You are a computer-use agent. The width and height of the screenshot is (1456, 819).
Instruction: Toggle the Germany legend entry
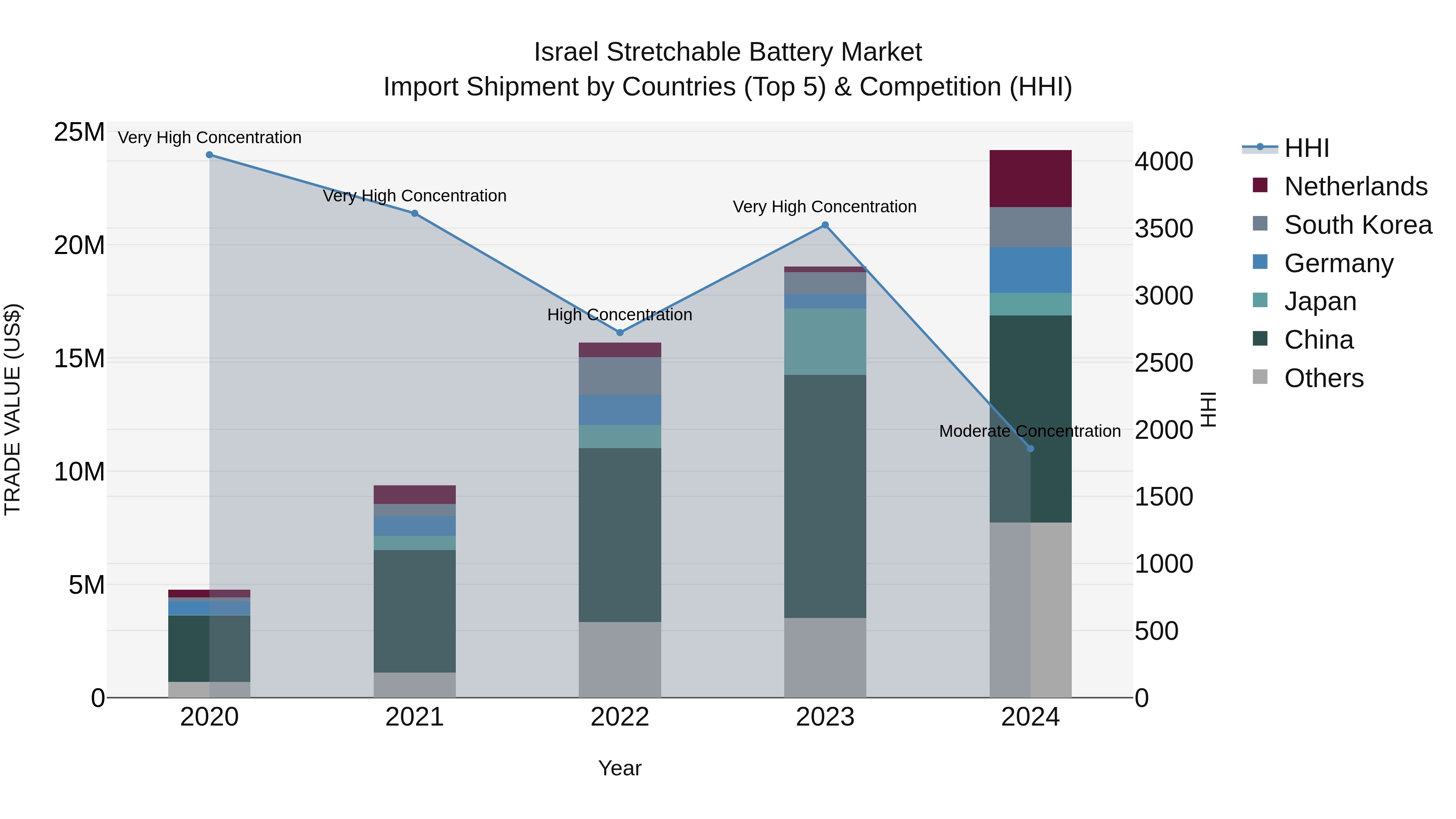1323,263
